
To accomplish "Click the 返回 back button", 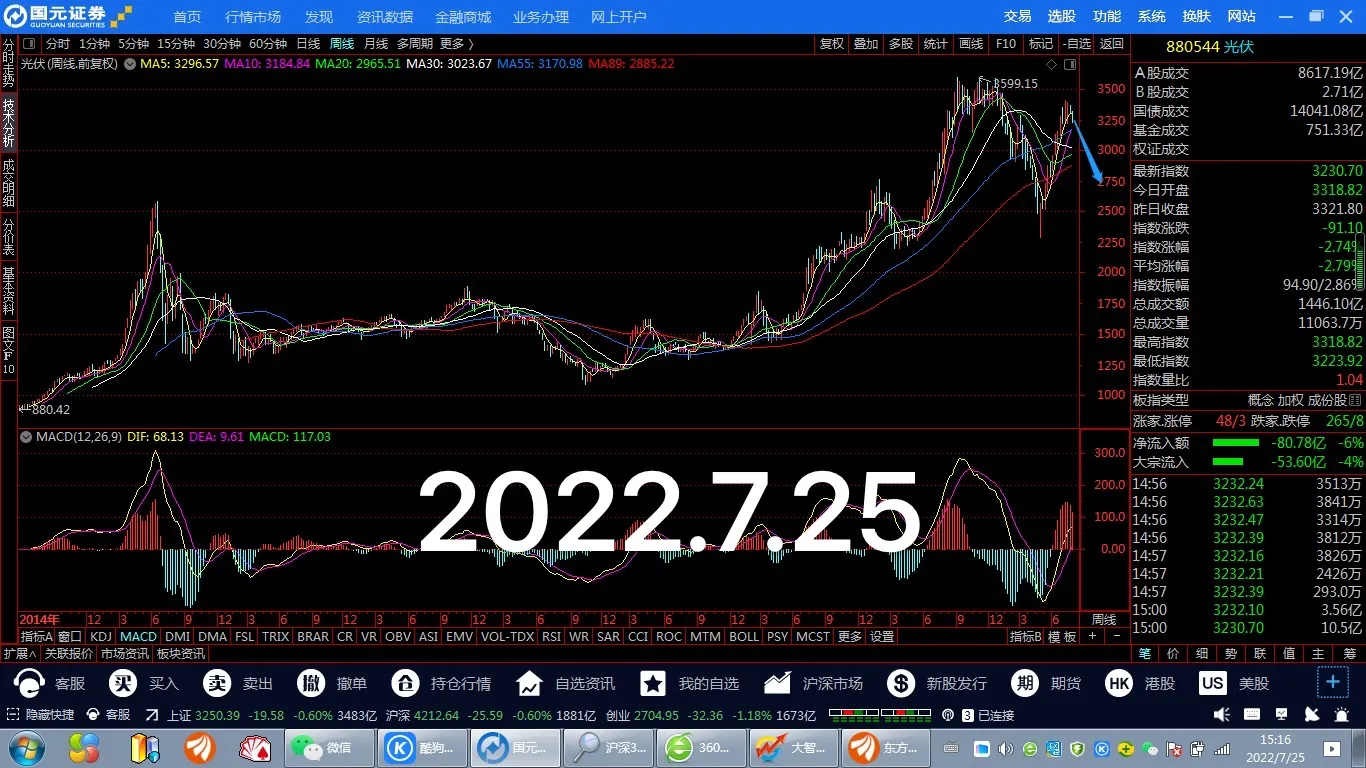I will [1112, 44].
